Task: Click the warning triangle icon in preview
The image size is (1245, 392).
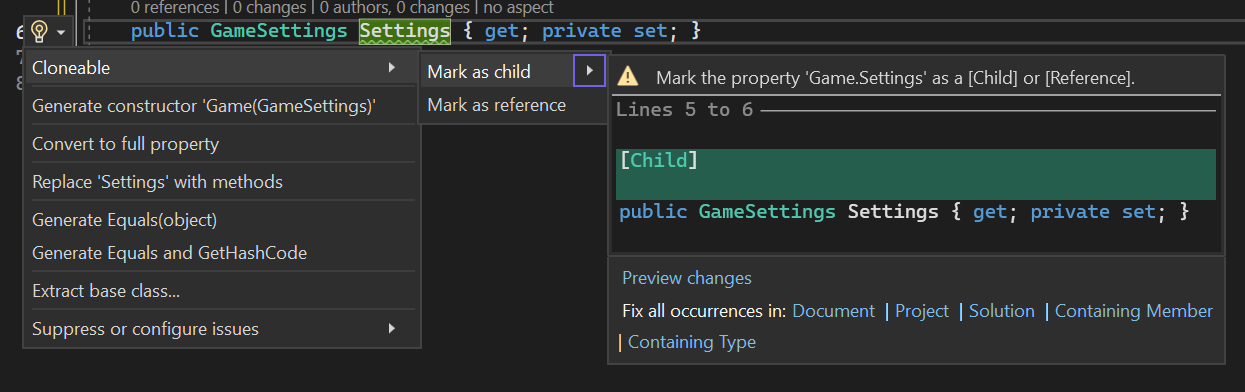Action: [628, 77]
